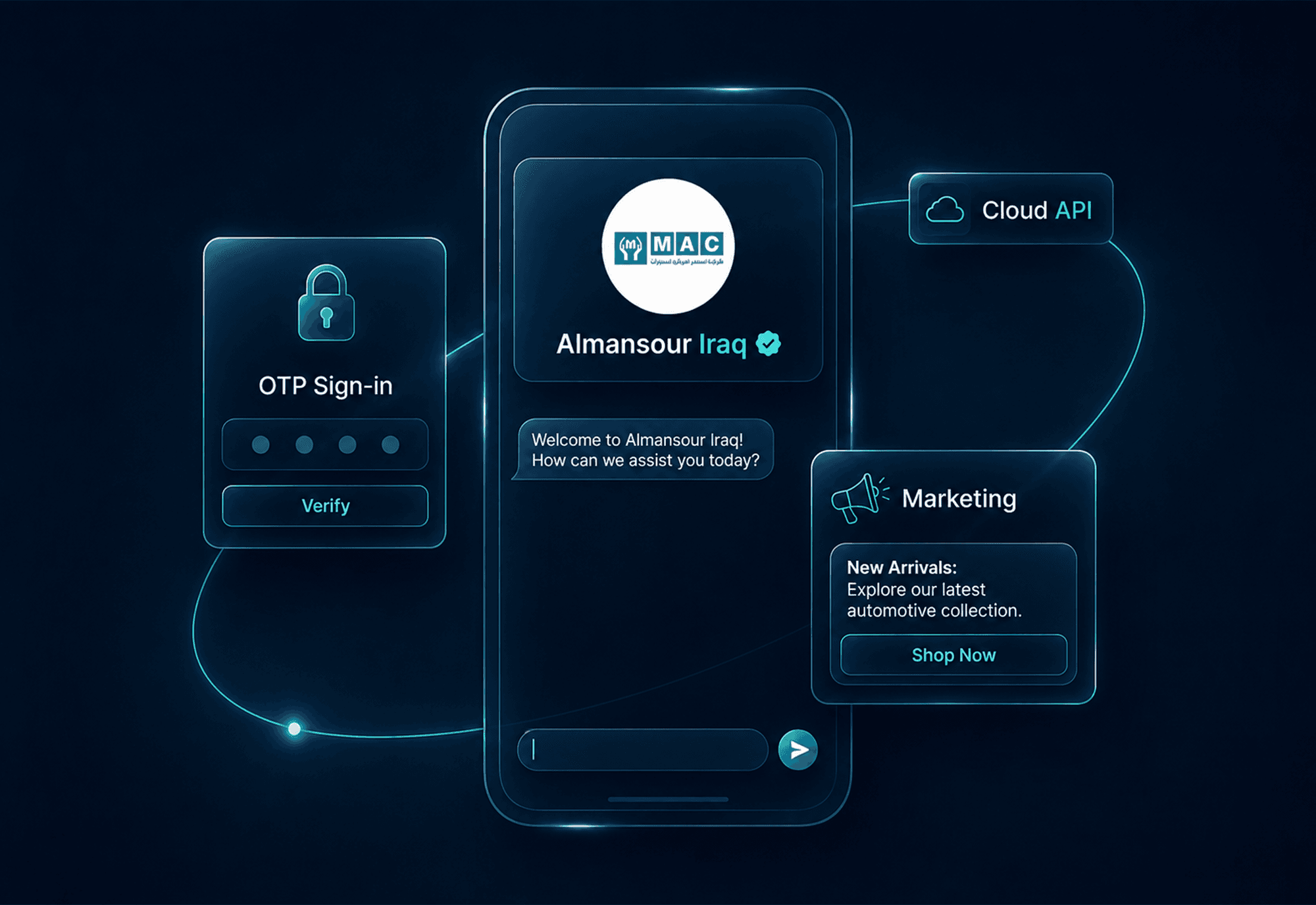The width and height of the screenshot is (1316, 905).
Task: Open the MAC profile logo
Action: point(668,247)
